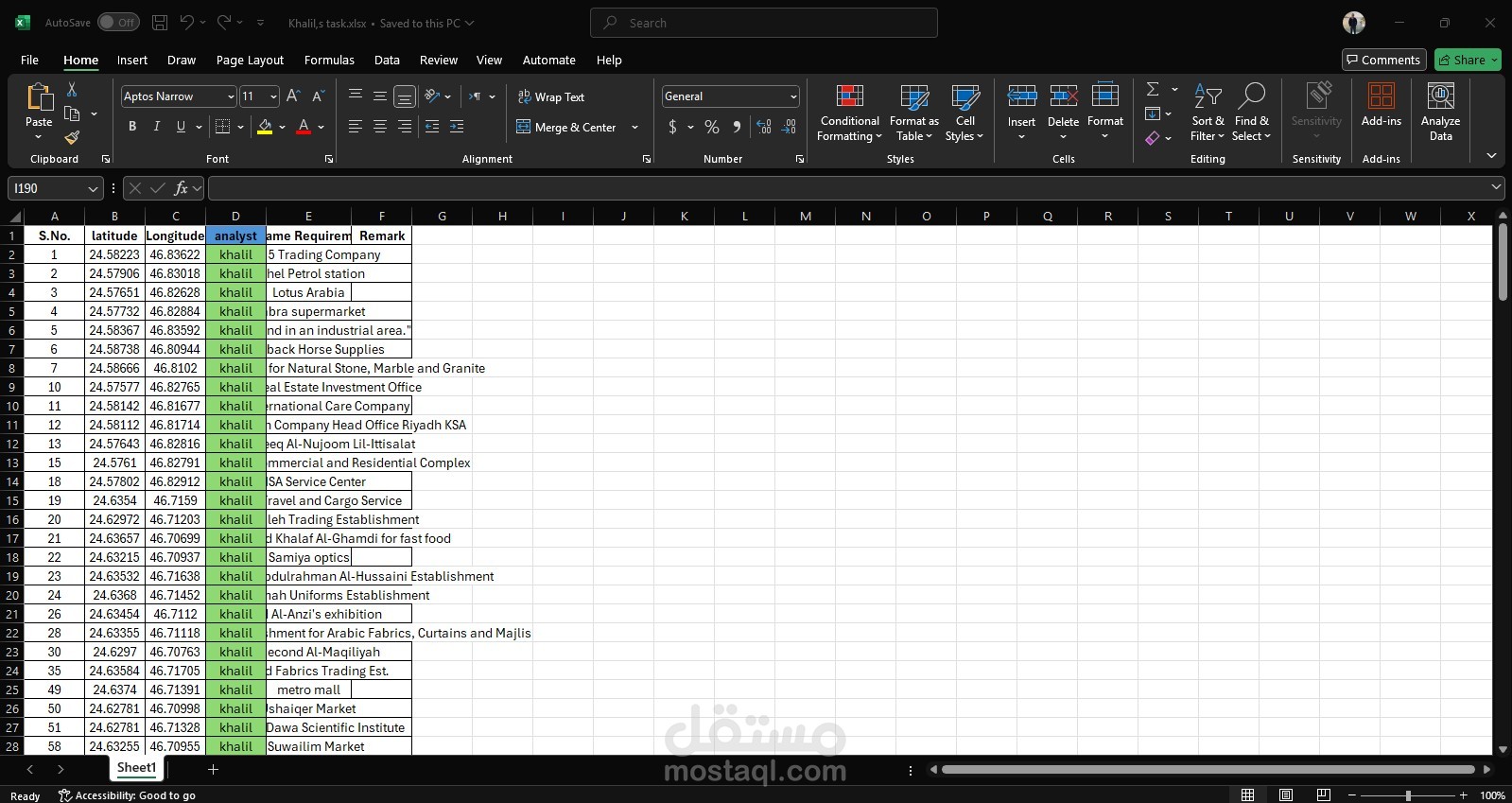Switch to the Formulas tab
The image size is (1512, 803).
[329, 60]
